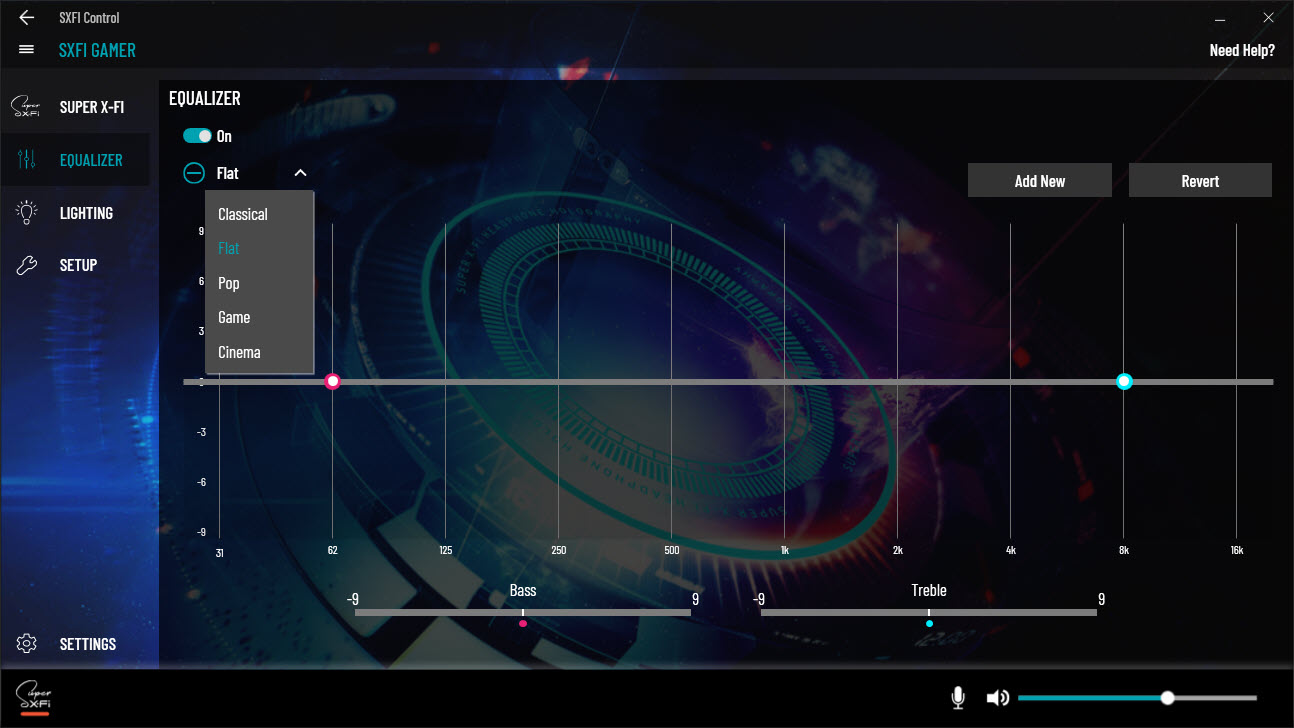
Task: Click the cyan treble handle at 8k
Action: (x=1124, y=381)
